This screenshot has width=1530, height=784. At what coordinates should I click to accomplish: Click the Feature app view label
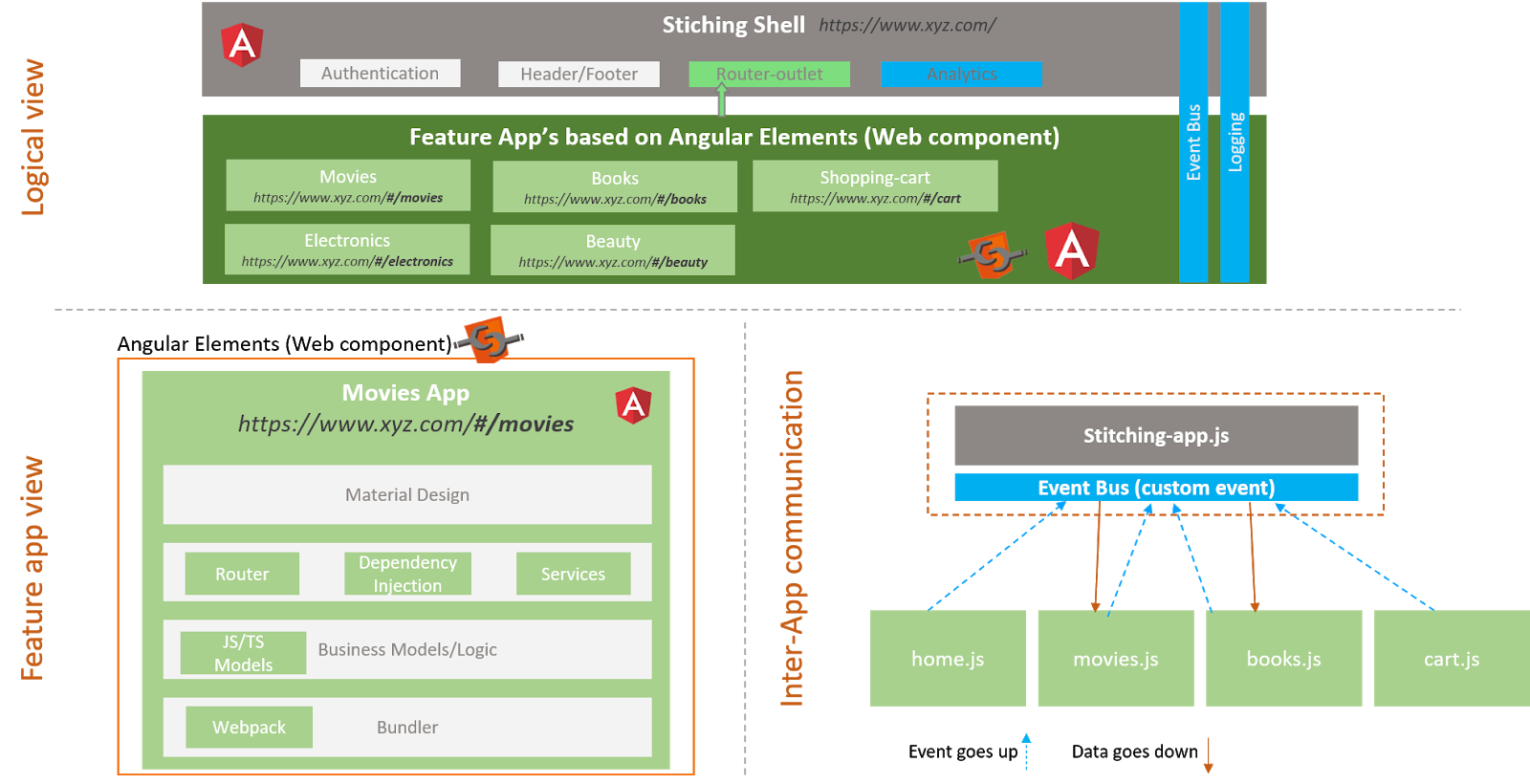pyautogui.click(x=33, y=569)
